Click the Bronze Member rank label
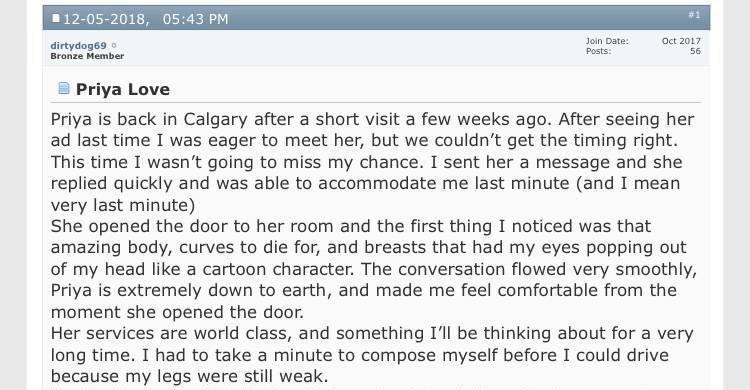This screenshot has width=750, height=390. tap(87, 56)
